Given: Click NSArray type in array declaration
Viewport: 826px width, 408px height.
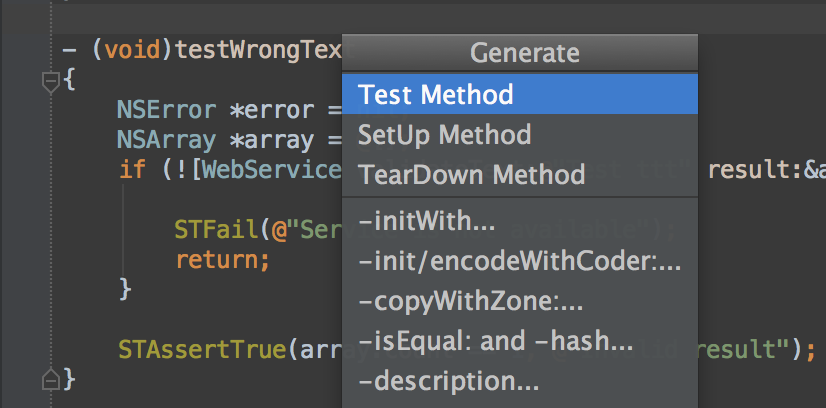Looking at the screenshot, I should point(166,140).
